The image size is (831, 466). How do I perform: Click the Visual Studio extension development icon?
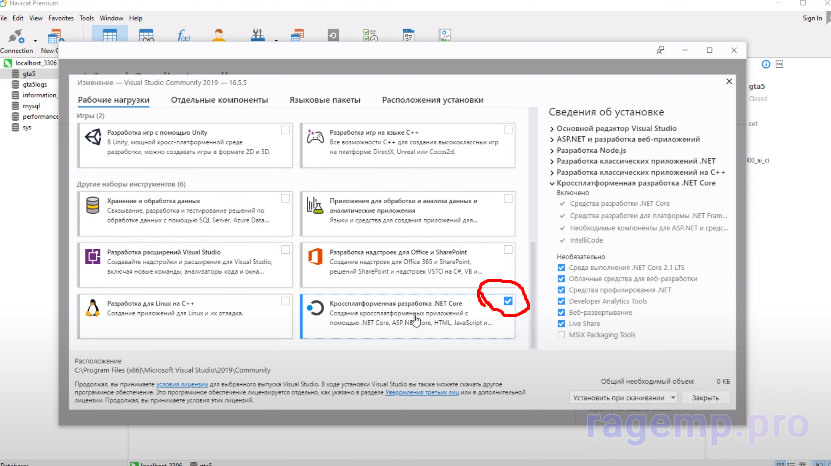(x=93, y=257)
